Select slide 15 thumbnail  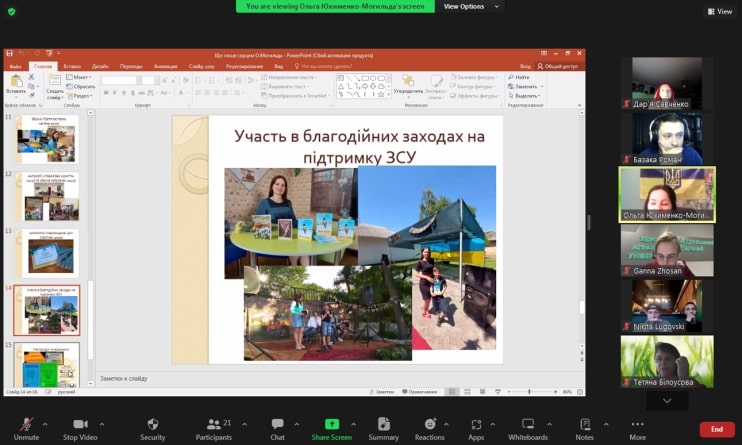click(46, 364)
